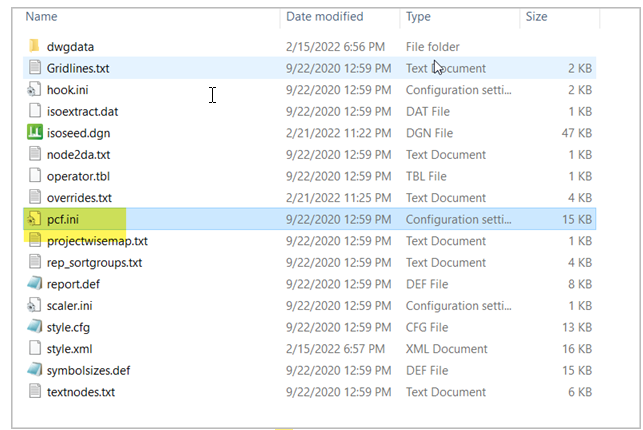Image resolution: width=643 pixels, height=430 pixels.
Task: Sort by the Size column header
Action: (x=537, y=17)
